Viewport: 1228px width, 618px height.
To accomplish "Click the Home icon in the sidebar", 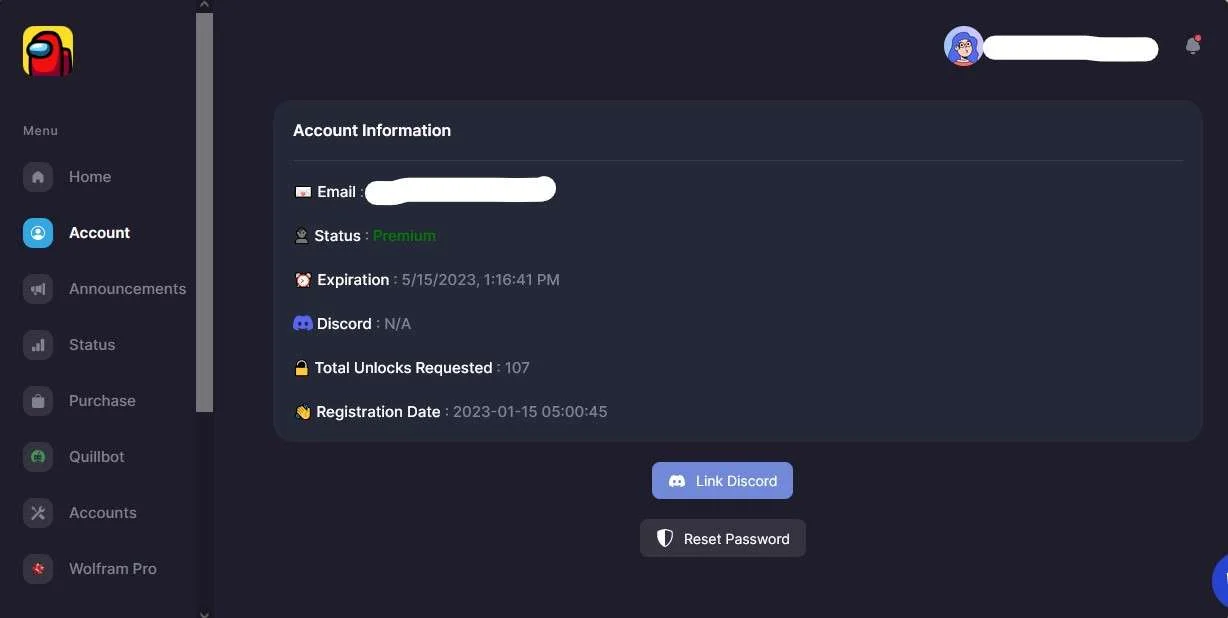I will [x=38, y=177].
